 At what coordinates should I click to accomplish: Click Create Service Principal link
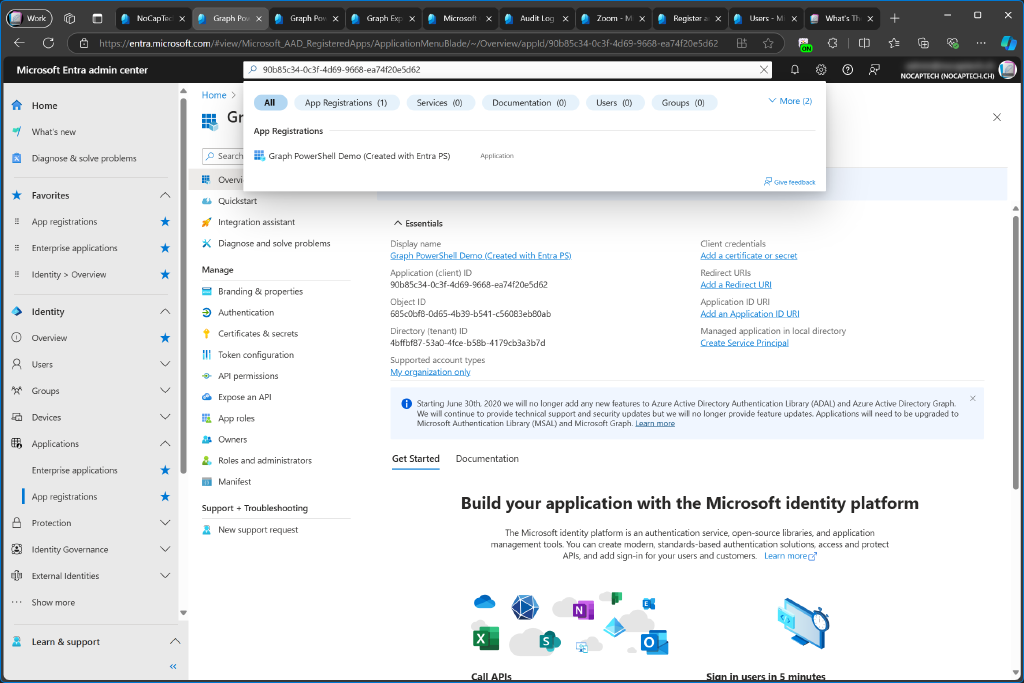click(744, 343)
